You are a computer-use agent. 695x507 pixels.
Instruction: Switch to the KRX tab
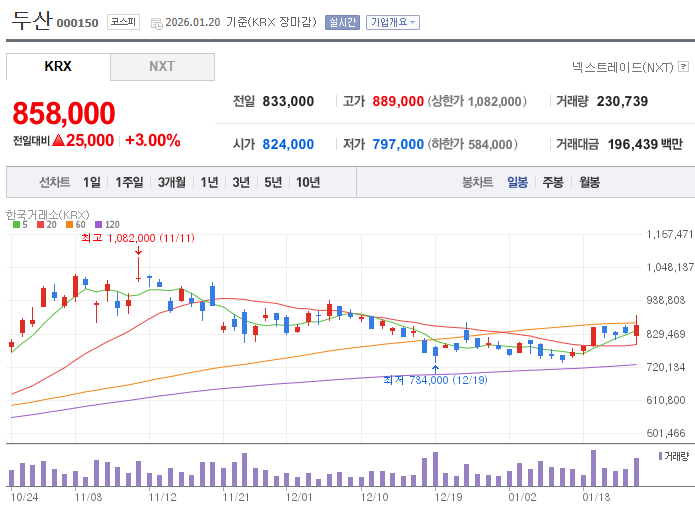tap(58, 66)
